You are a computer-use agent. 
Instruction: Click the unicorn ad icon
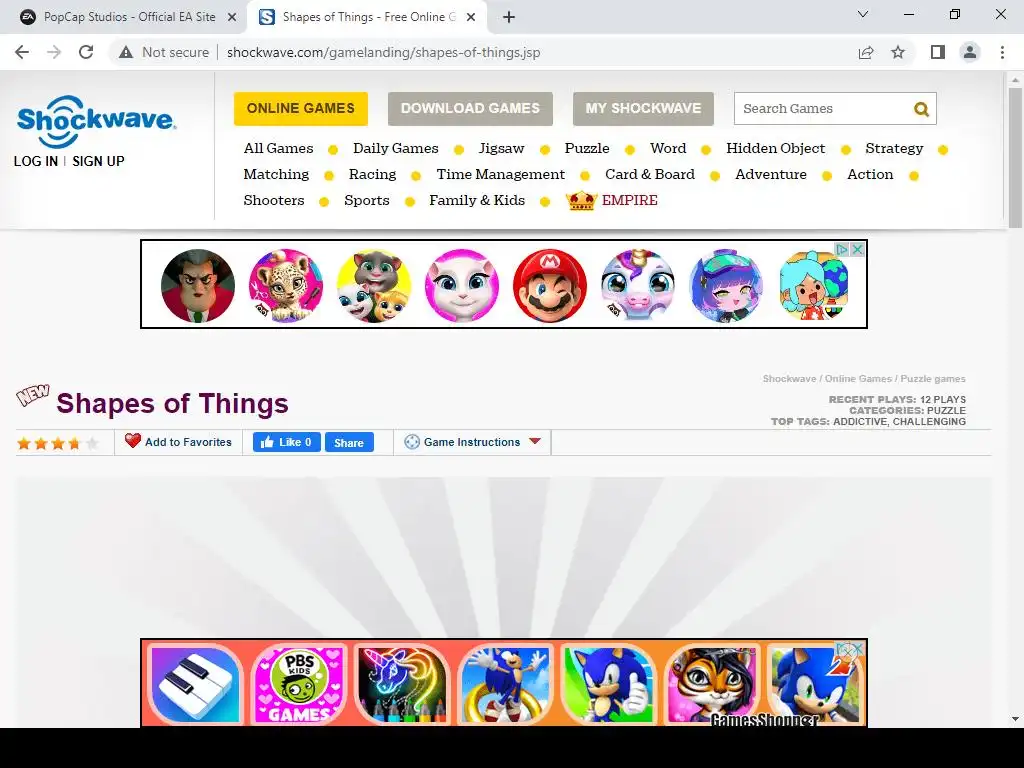point(638,285)
